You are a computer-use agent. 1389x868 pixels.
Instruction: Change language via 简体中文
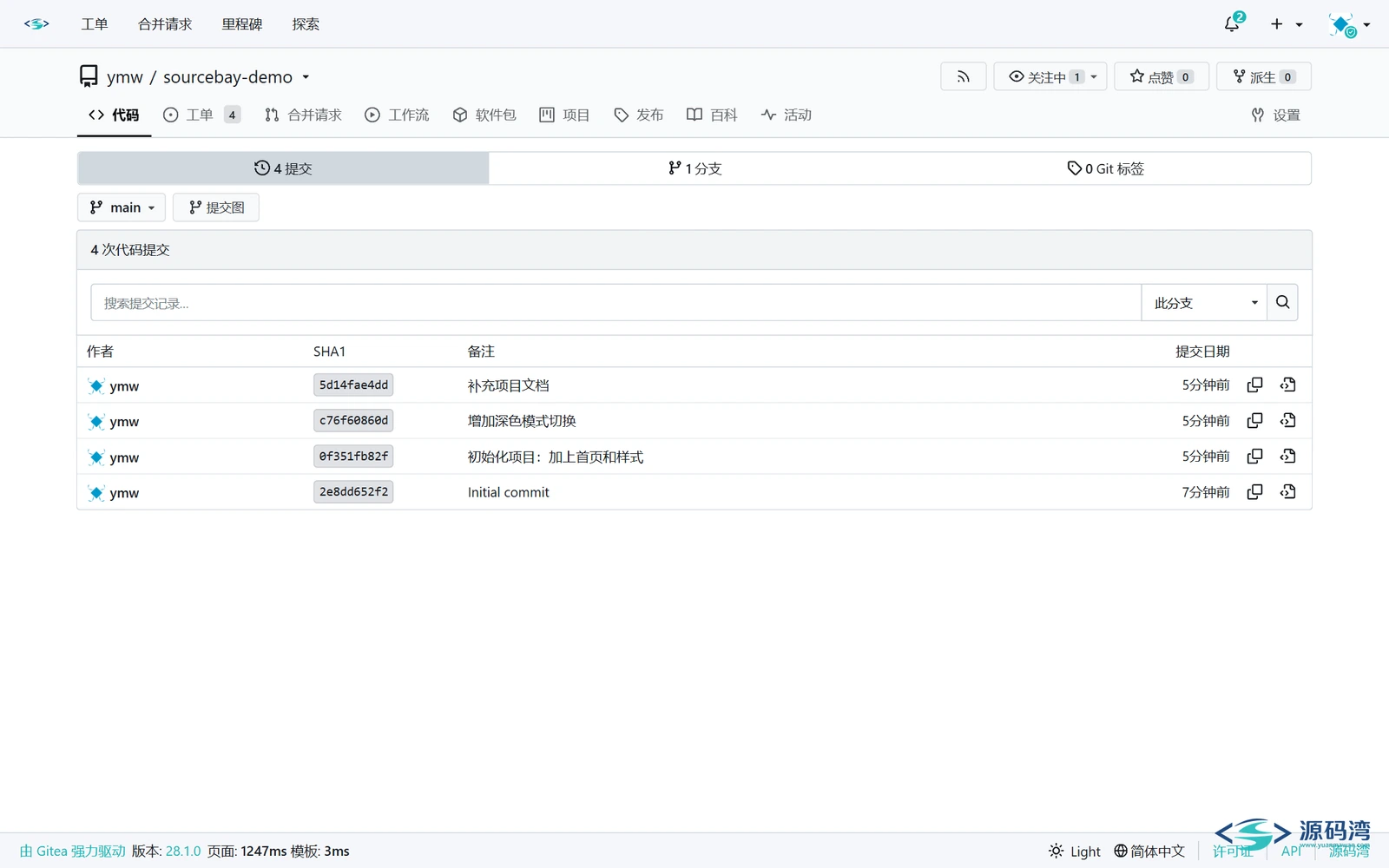(x=1149, y=851)
